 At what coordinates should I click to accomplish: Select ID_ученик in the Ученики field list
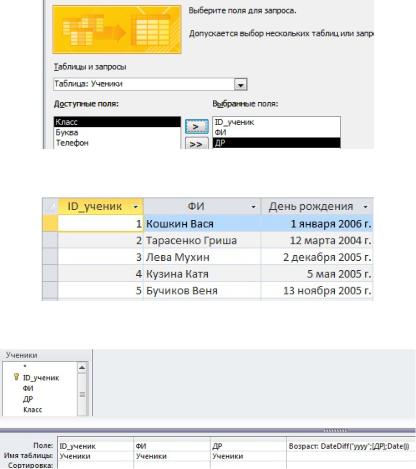click(x=41, y=378)
